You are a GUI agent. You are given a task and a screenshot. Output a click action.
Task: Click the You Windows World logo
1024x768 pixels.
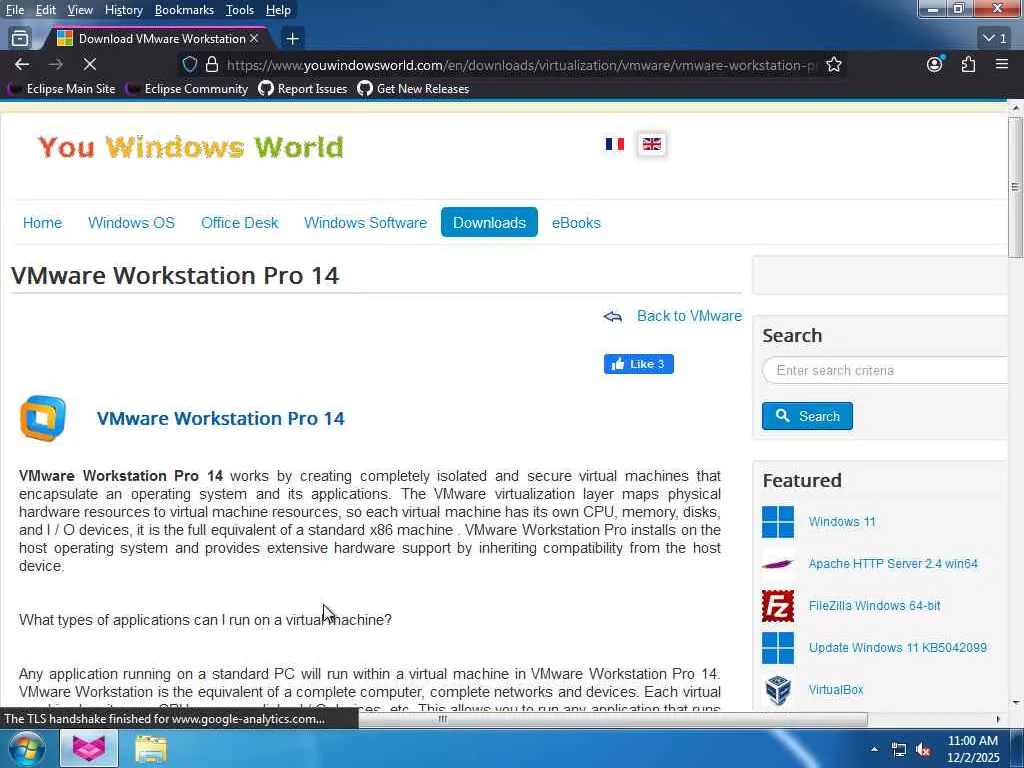coord(191,147)
